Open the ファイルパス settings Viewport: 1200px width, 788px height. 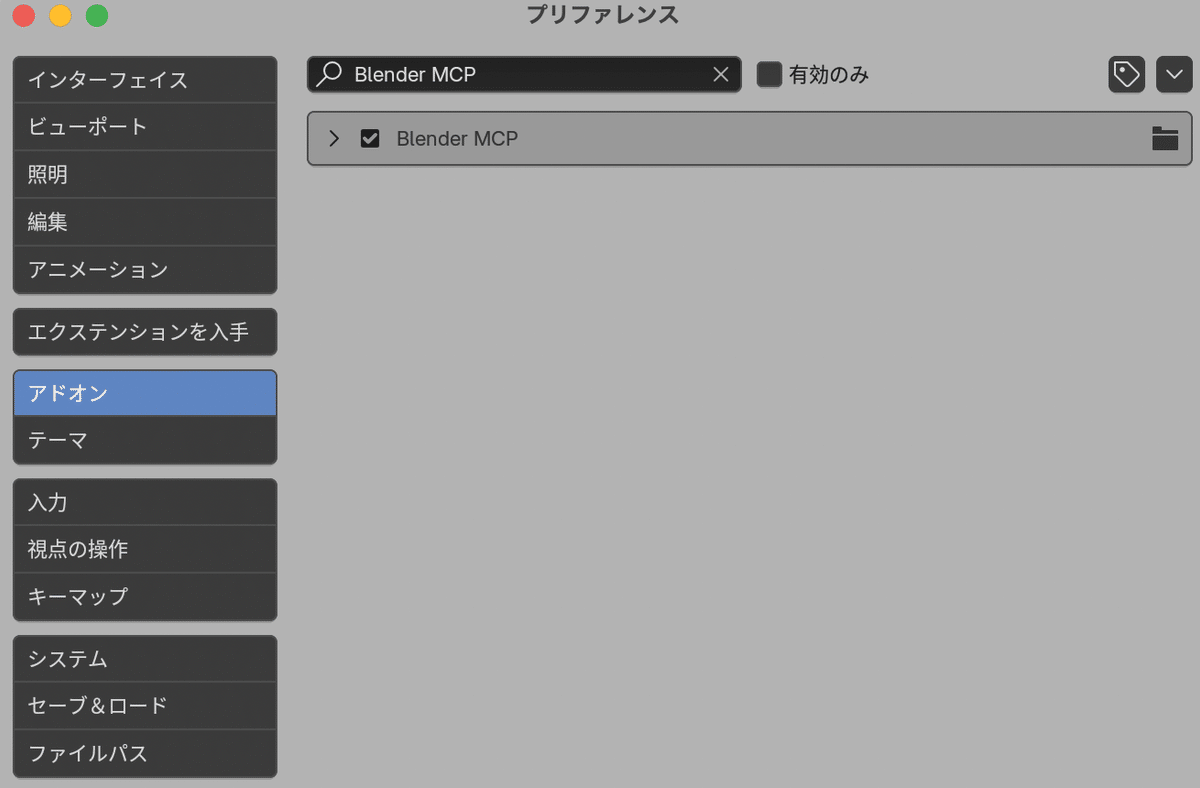(145, 754)
